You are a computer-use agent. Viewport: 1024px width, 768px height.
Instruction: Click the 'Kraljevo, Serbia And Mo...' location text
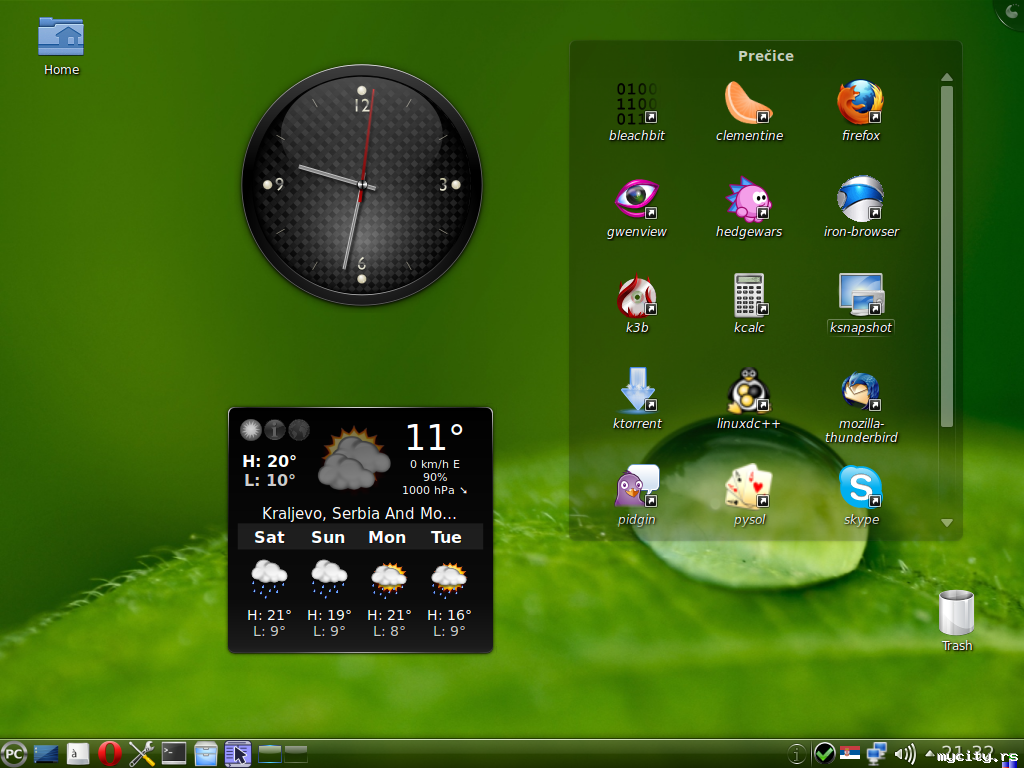pos(359,513)
